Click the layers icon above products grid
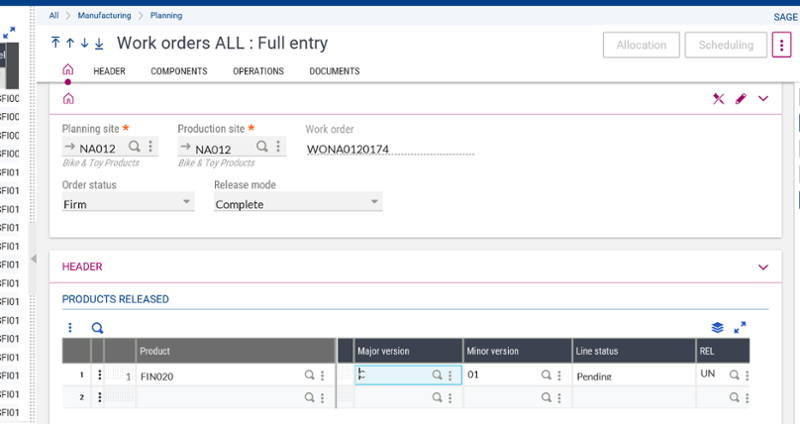The width and height of the screenshot is (800, 424). 717,327
